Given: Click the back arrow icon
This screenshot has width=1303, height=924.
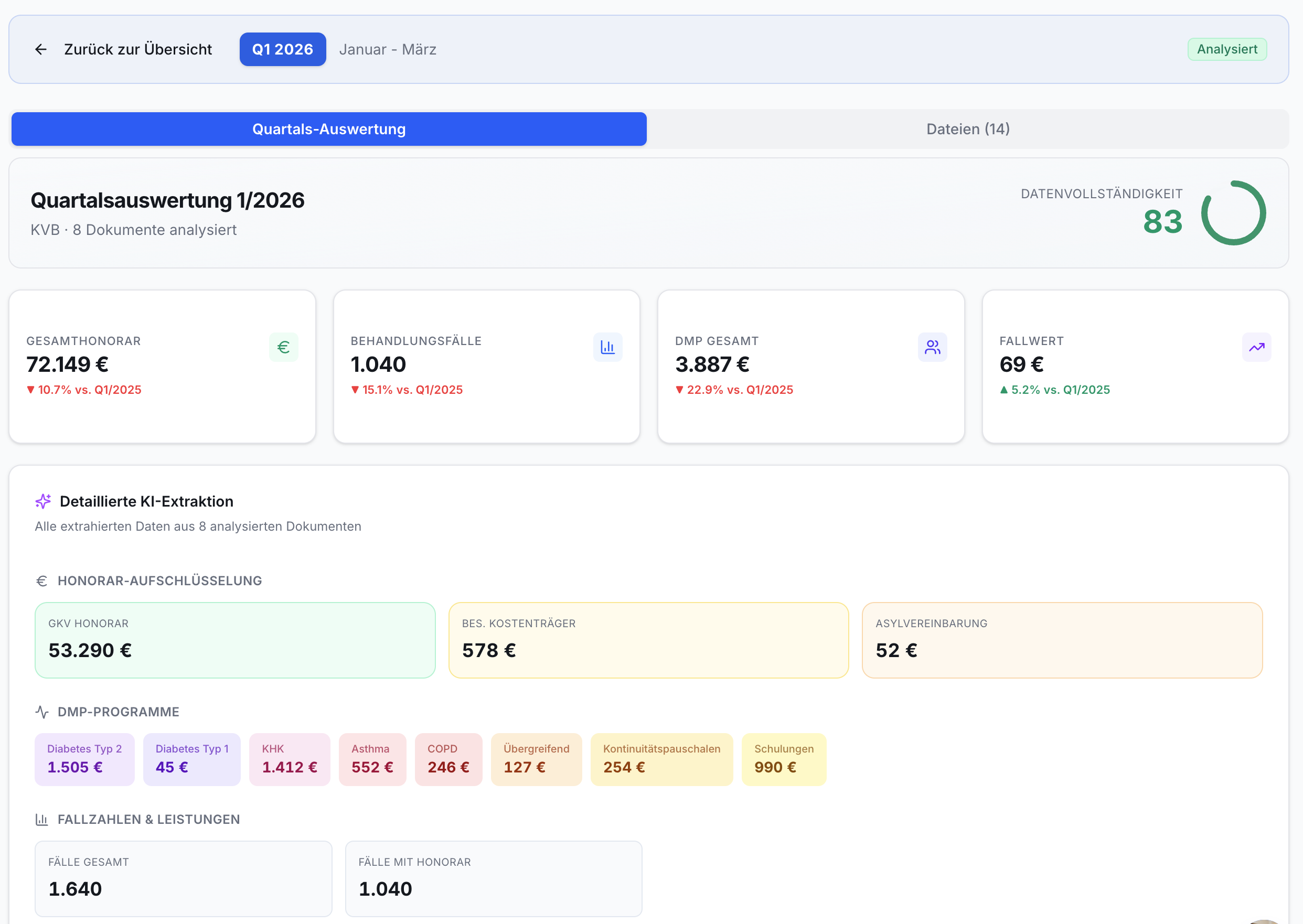Looking at the screenshot, I should pos(40,49).
